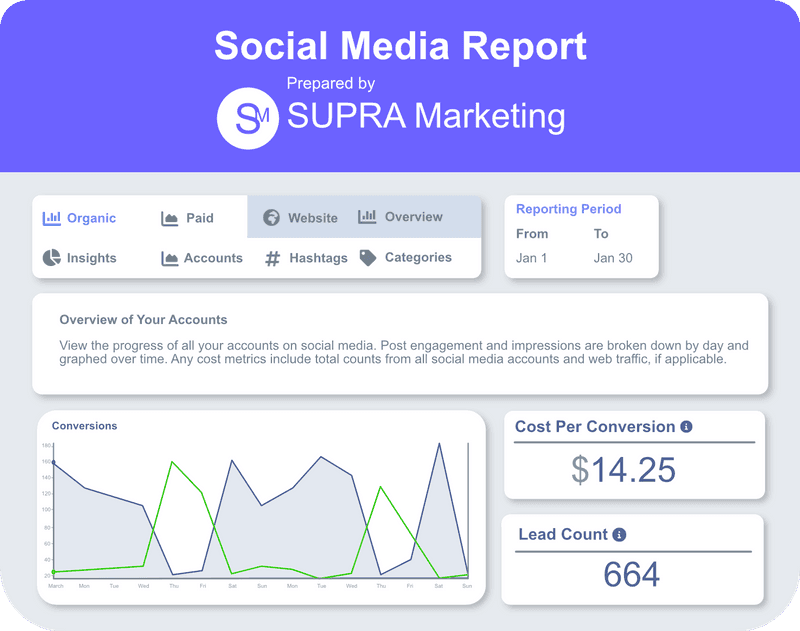This screenshot has height=631, width=800.
Task: Click the Website globe icon
Action: coord(271,218)
